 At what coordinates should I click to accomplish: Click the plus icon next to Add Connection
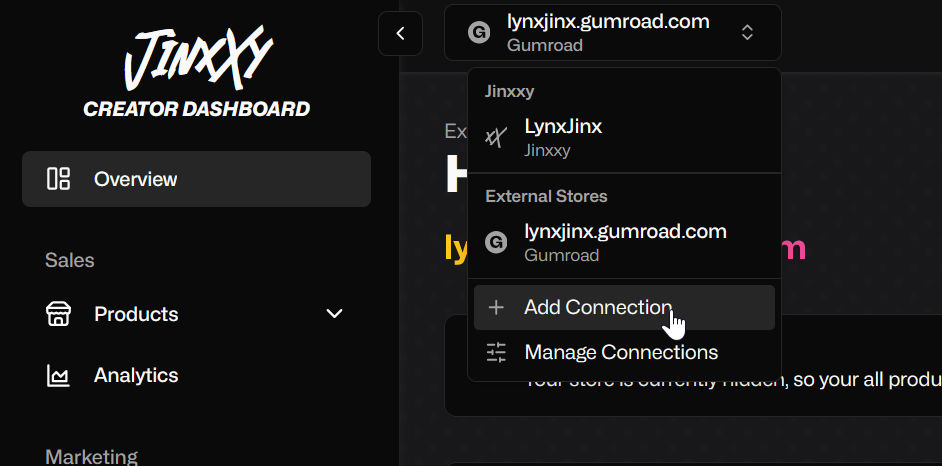coord(496,307)
